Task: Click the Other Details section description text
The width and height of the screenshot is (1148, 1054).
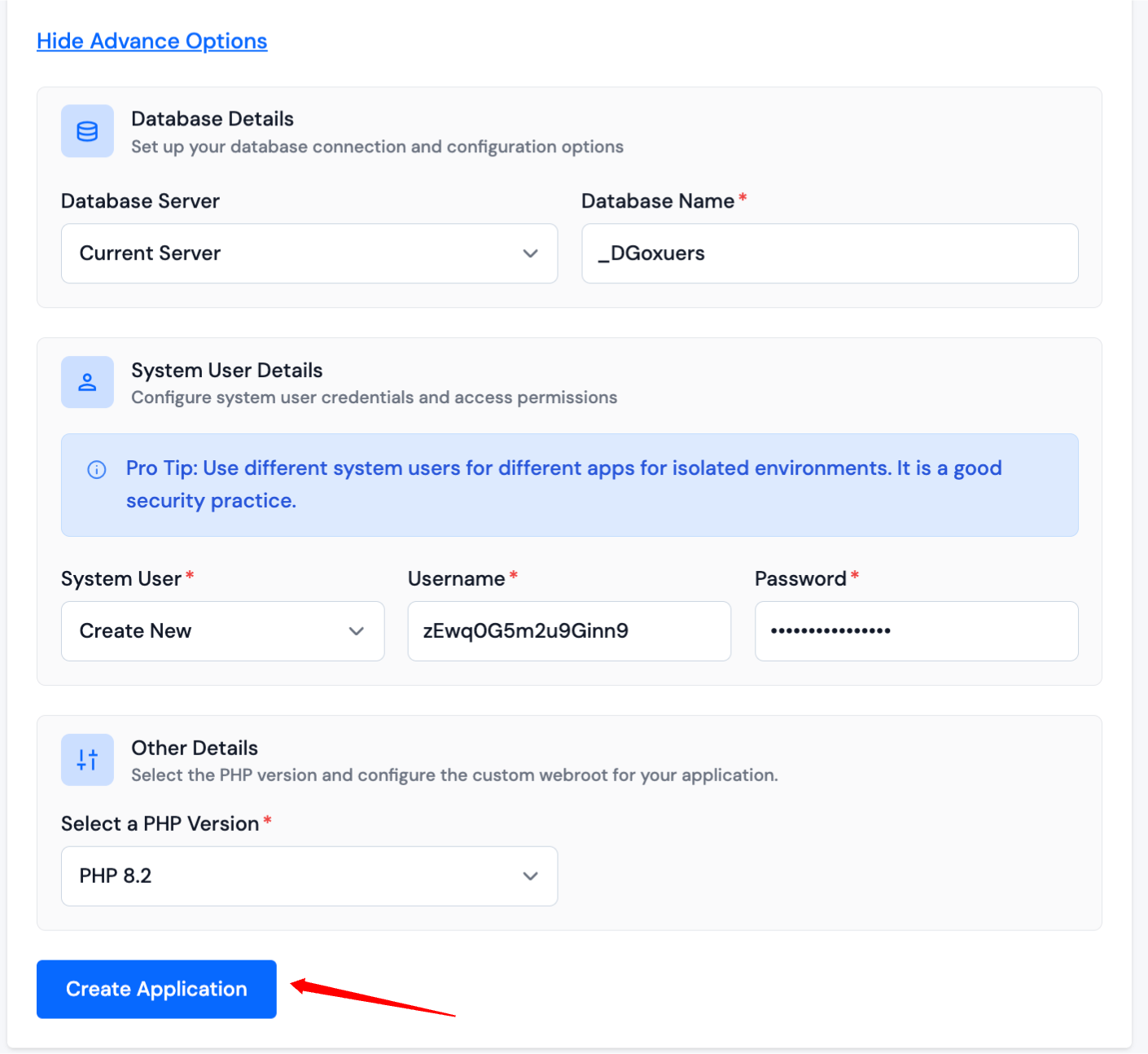Action: tap(454, 775)
